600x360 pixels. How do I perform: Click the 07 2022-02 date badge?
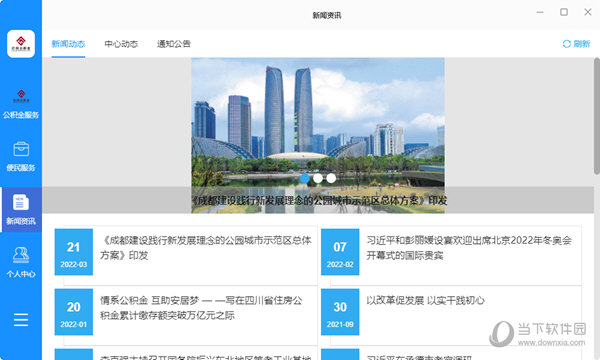(340, 252)
